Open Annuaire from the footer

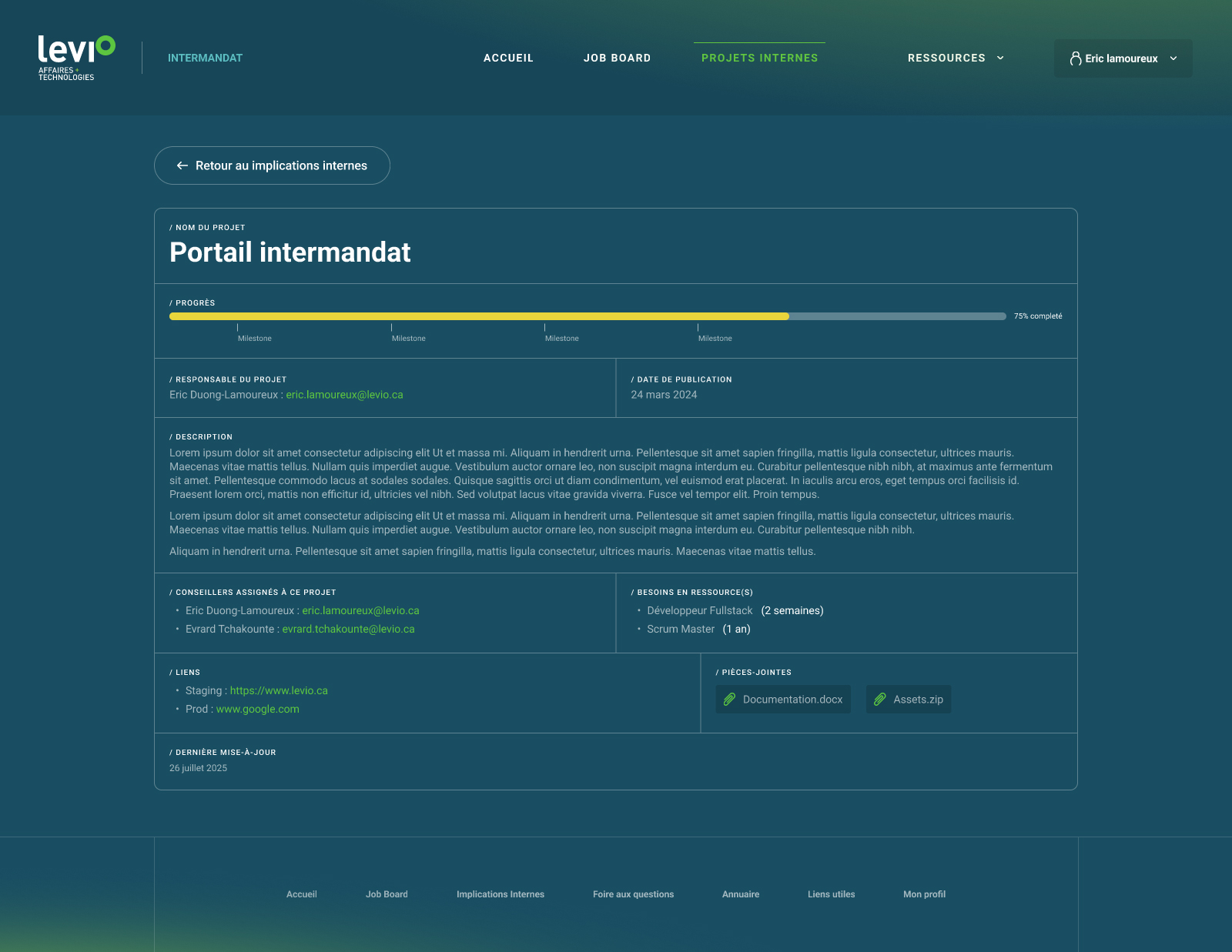click(x=740, y=894)
